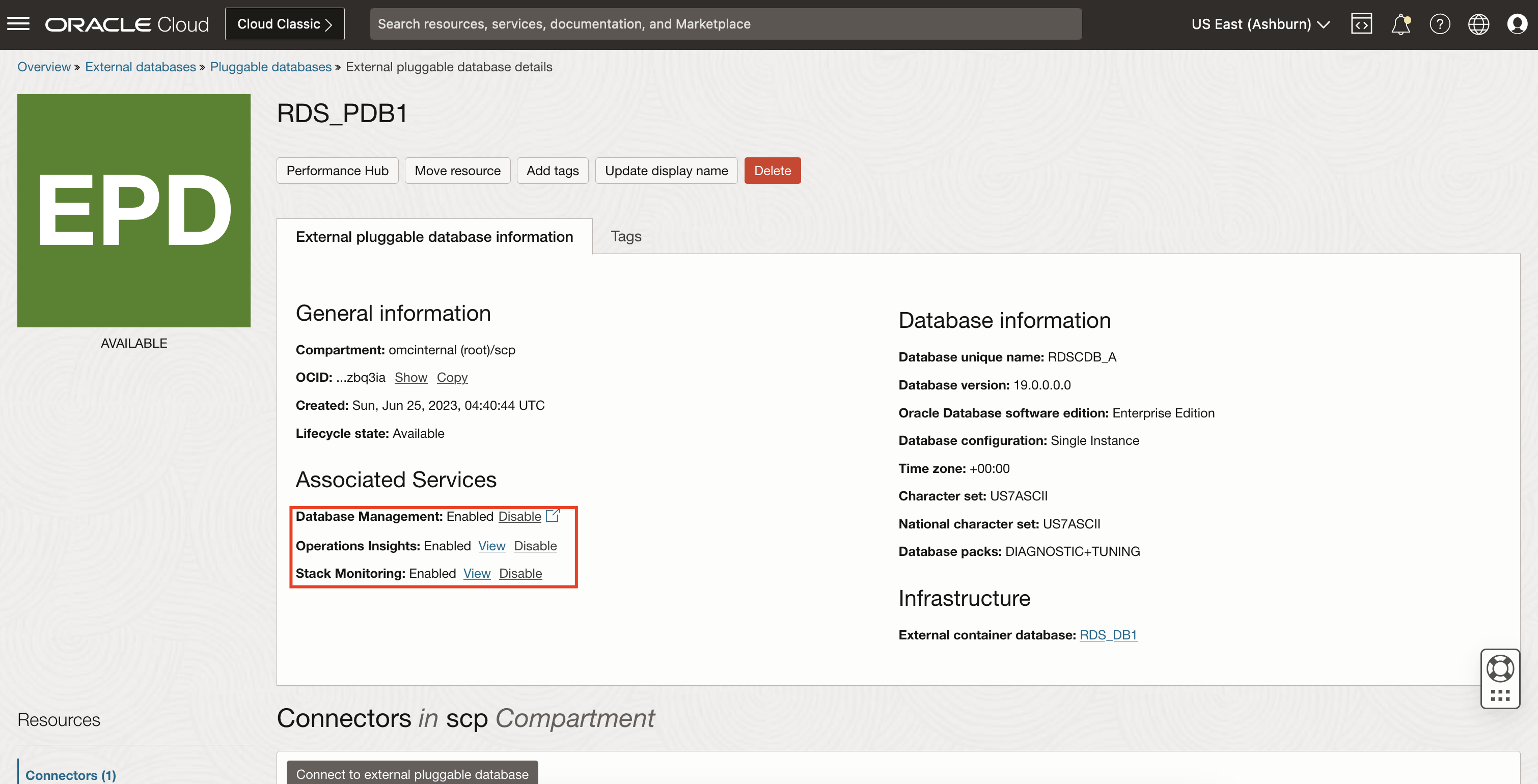This screenshot has height=784, width=1538.
Task: Open the notifications bell
Action: pos(1400,24)
